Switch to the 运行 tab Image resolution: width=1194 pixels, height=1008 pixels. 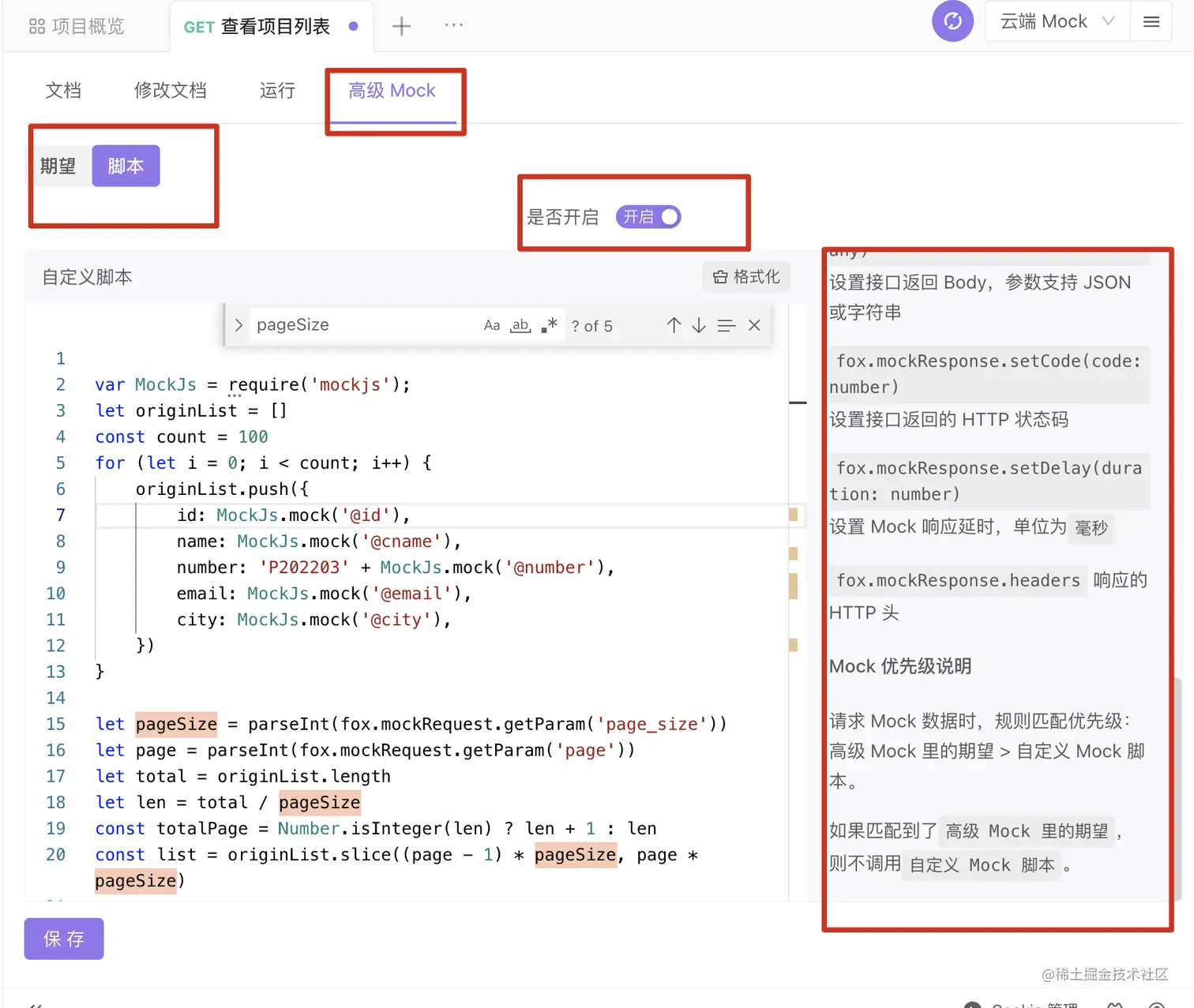277,91
